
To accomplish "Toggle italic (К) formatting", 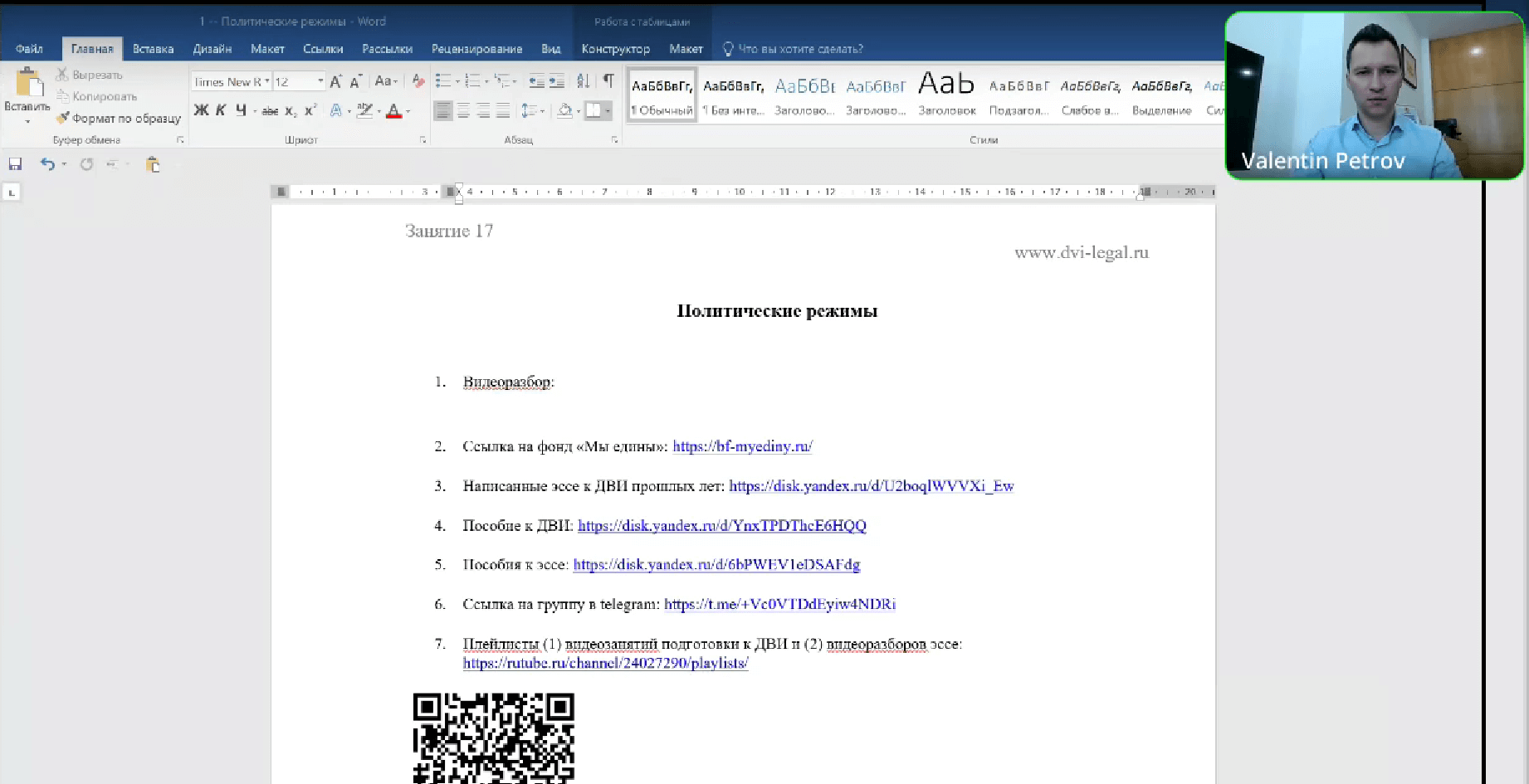I will point(221,110).
